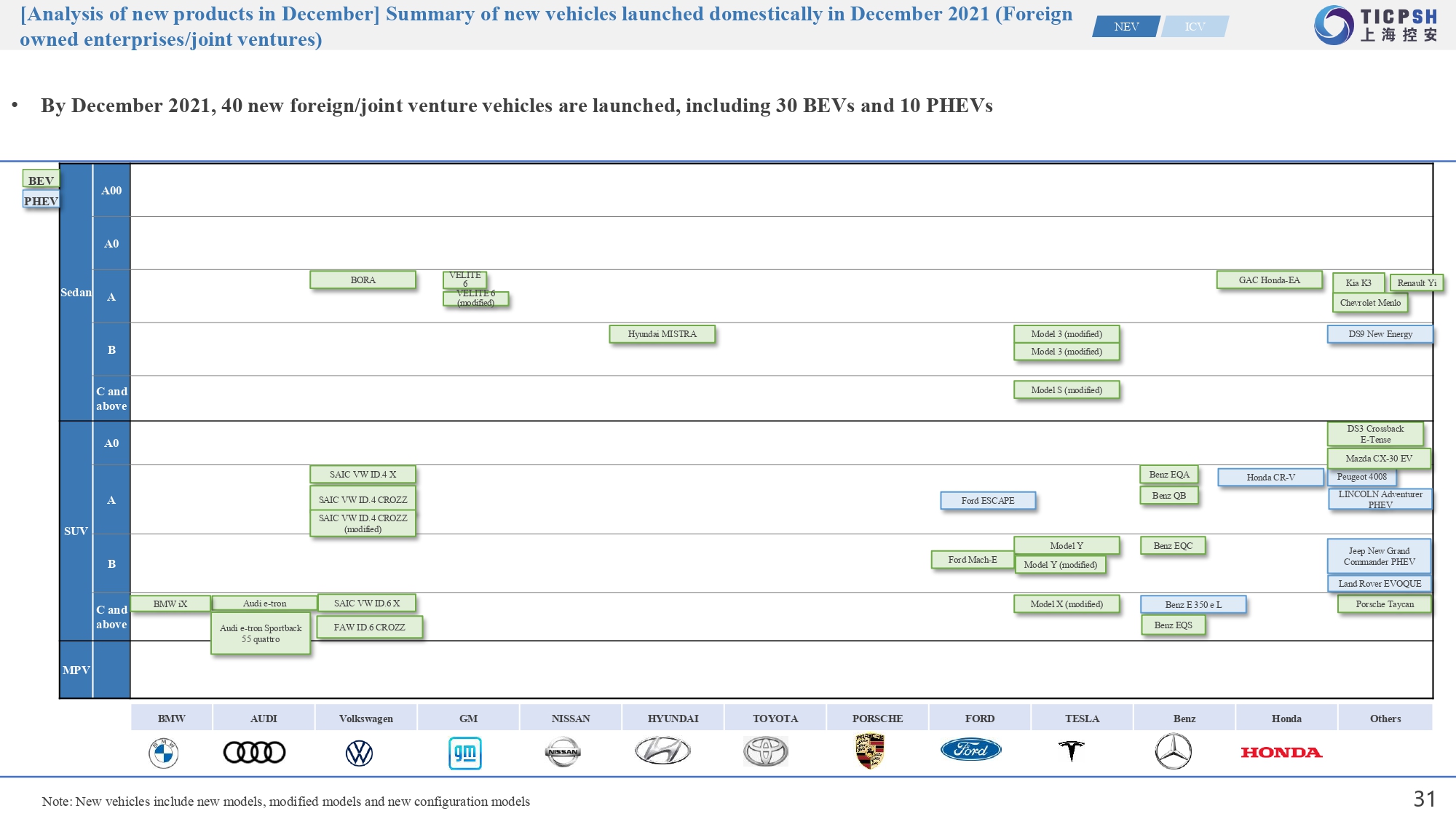This screenshot has height=819, width=1456.
Task: Click the Tesla logo icon
Action: click(x=1071, y=751)
